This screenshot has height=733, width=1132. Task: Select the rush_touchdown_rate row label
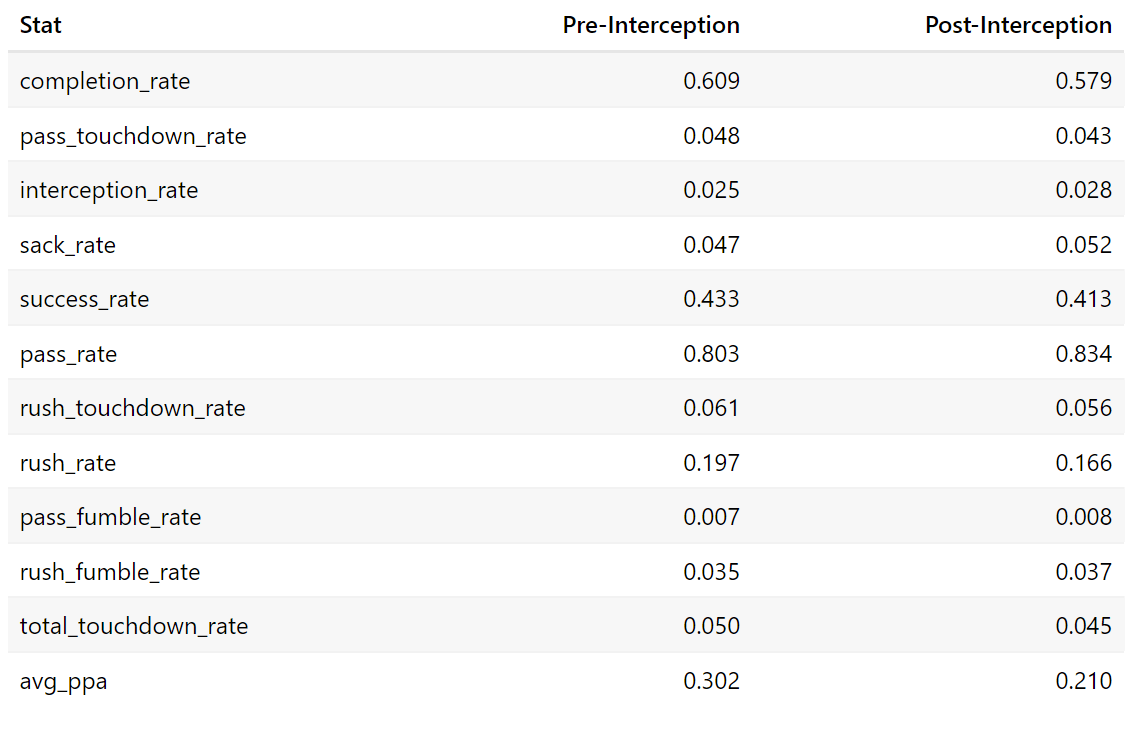tap(133, 408)
